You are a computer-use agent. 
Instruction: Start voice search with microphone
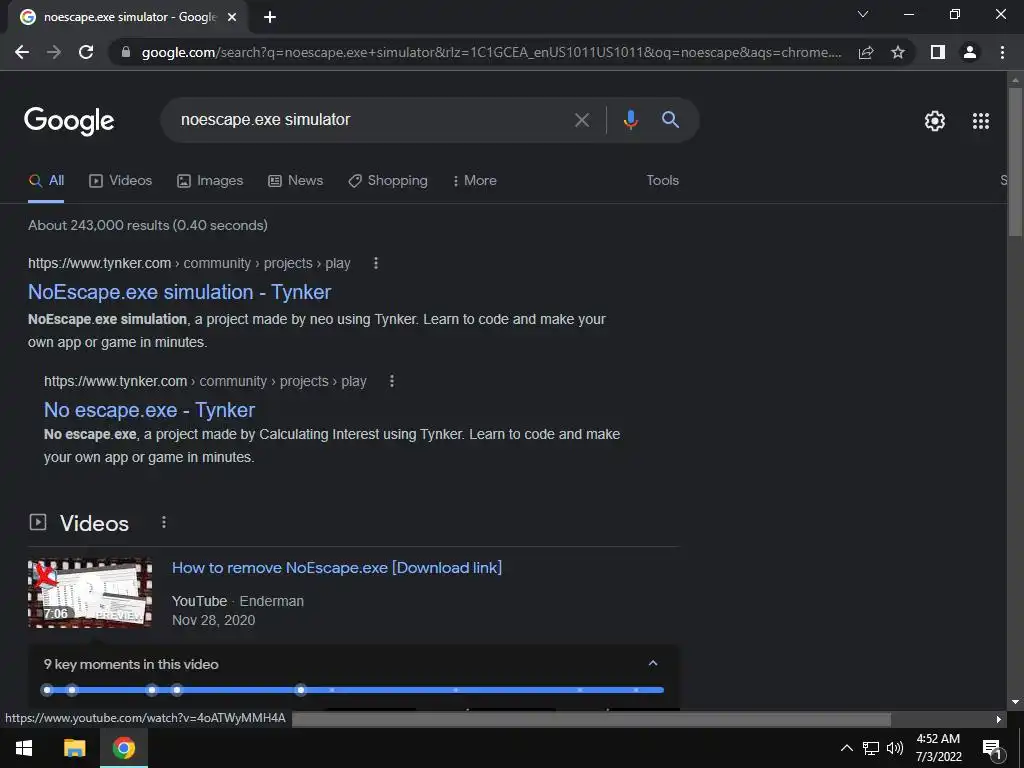point(630,120)
